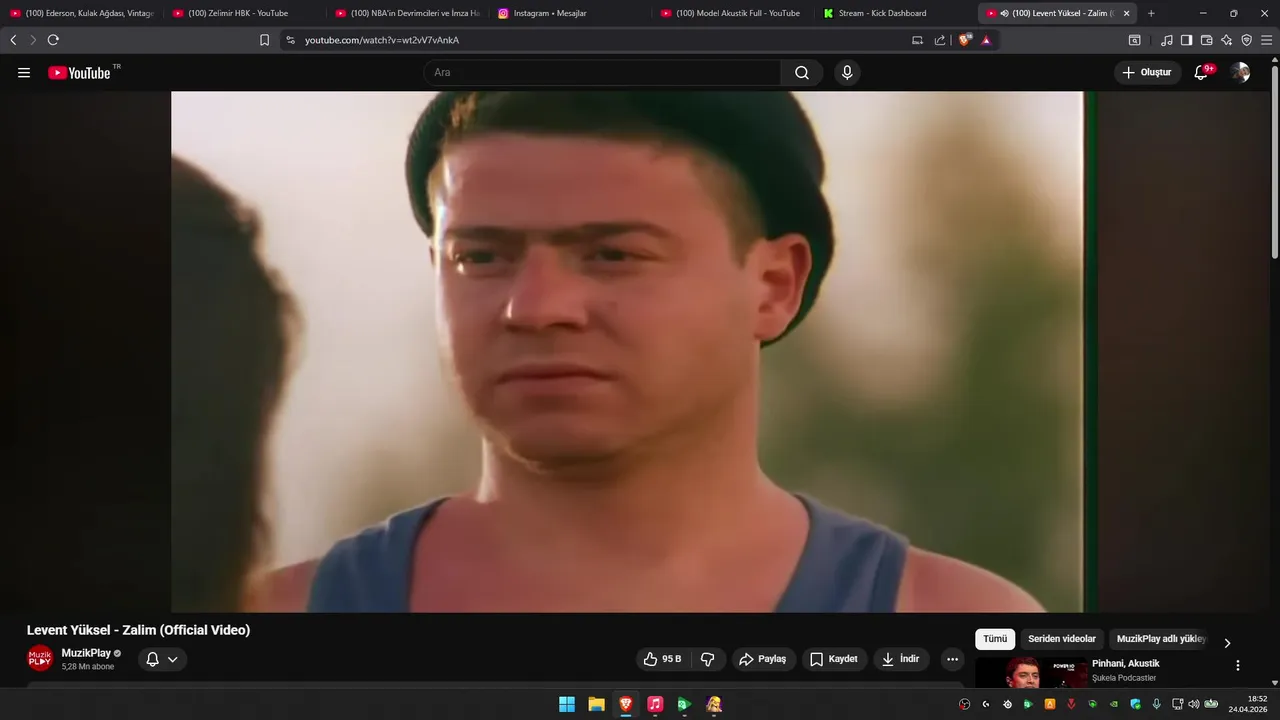
Task: Go back in browser history
Action: (x=13, y=40)
